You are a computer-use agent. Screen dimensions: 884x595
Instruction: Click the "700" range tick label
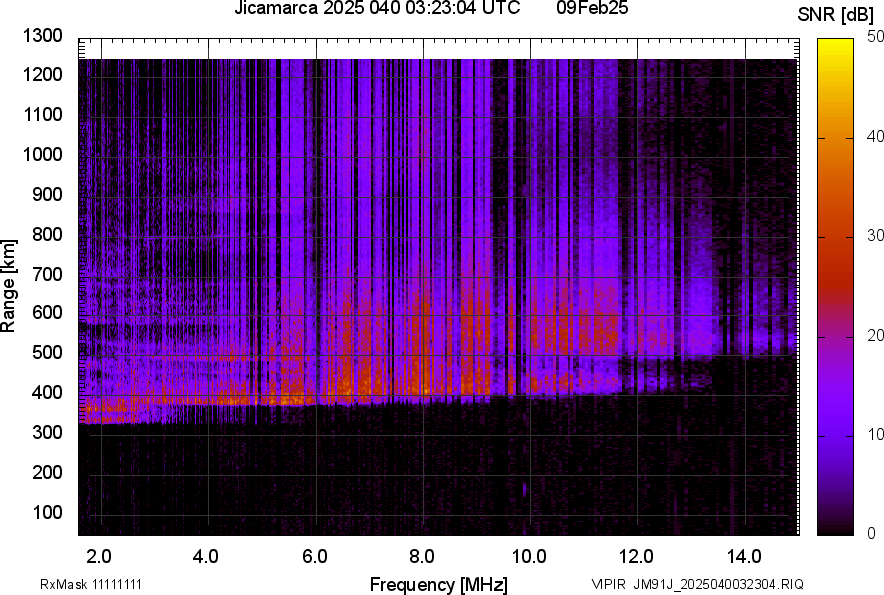(48, 274)
